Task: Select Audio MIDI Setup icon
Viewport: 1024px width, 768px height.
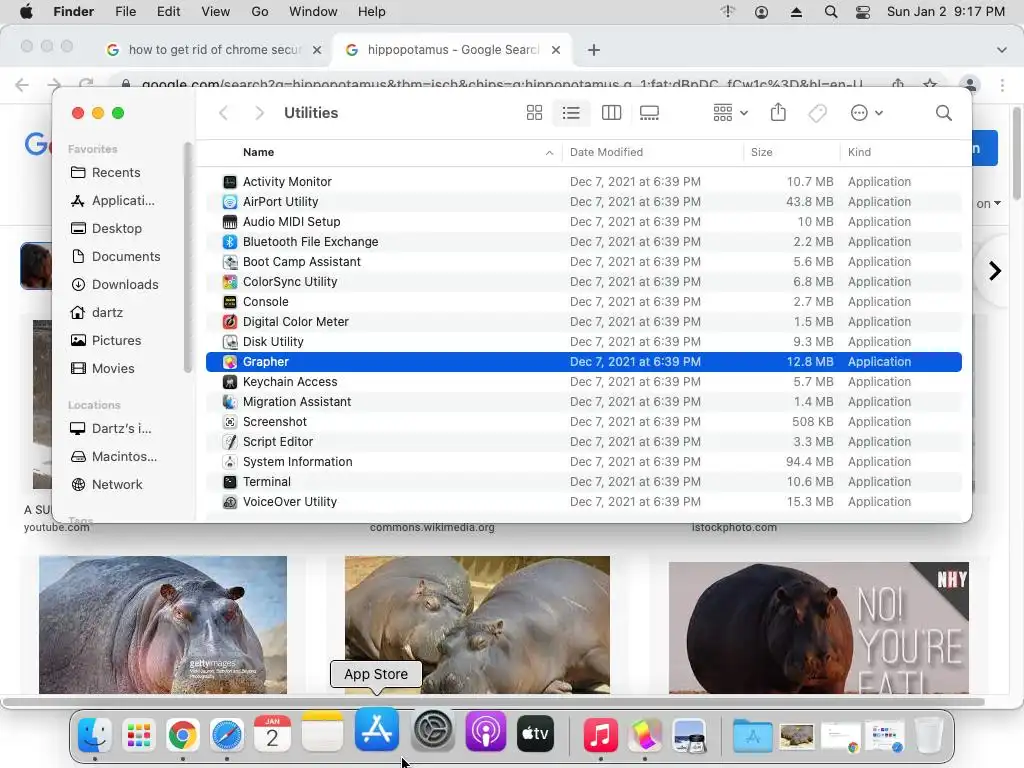Action: pyautogui.click(x=230, y=222)
